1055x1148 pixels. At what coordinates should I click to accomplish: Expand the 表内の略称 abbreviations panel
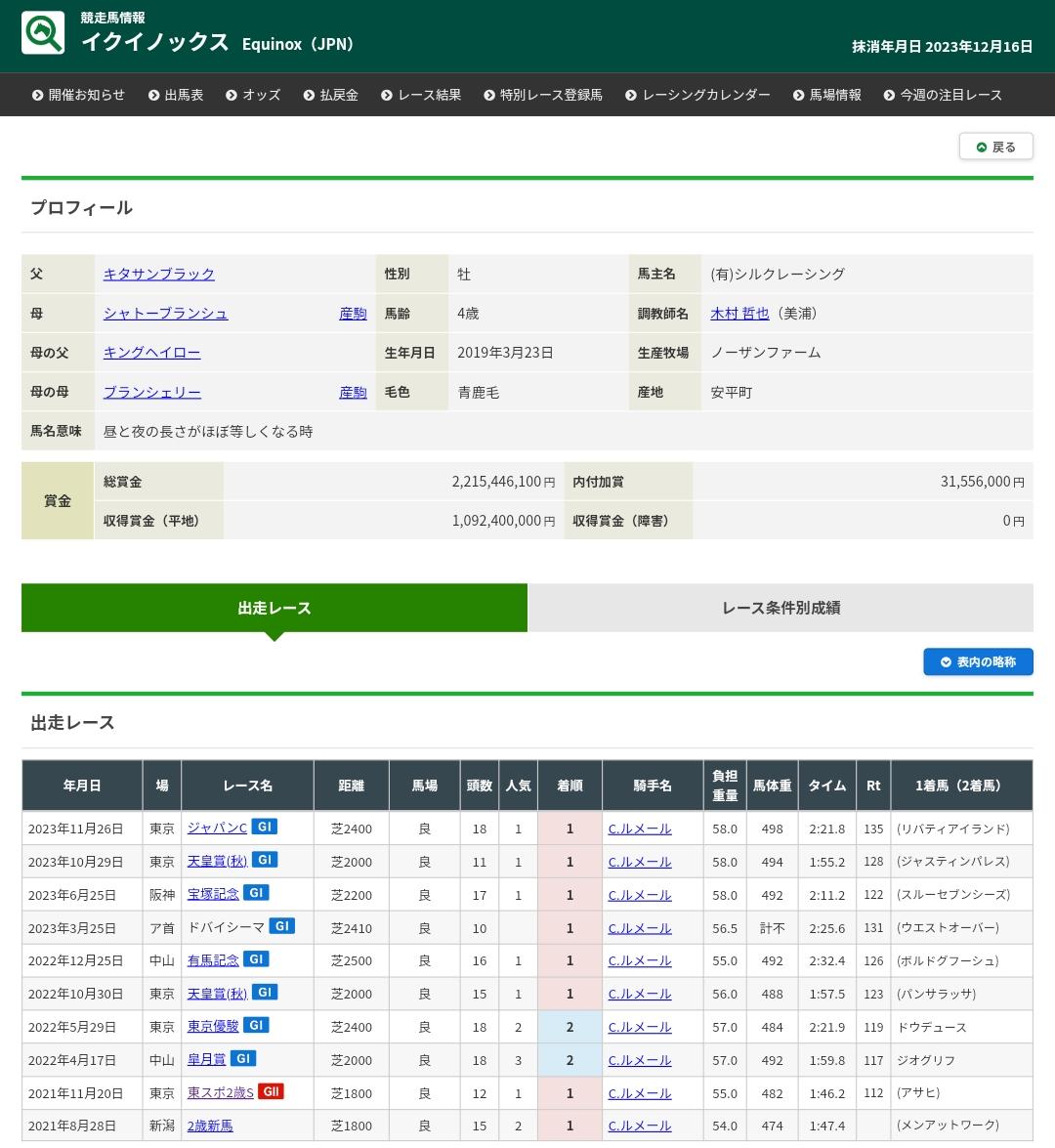(978, 662)
